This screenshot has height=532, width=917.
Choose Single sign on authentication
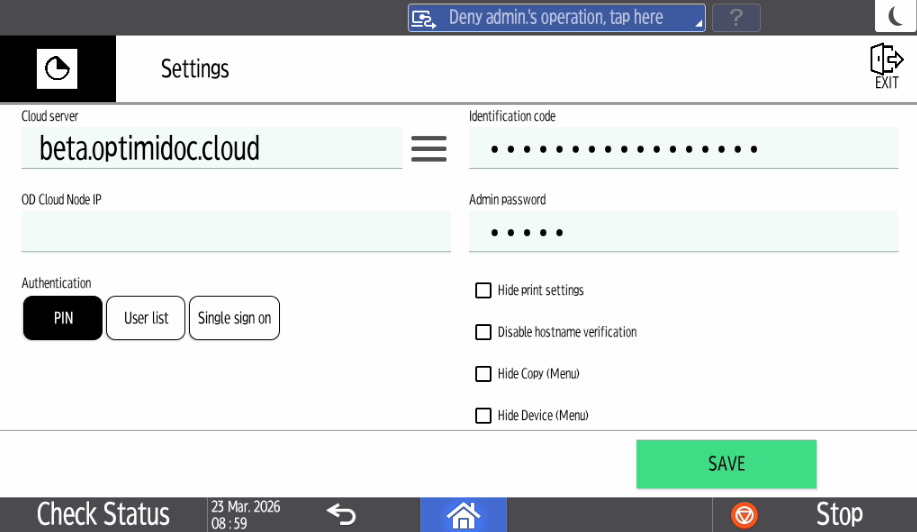click(x=234, y=318)
